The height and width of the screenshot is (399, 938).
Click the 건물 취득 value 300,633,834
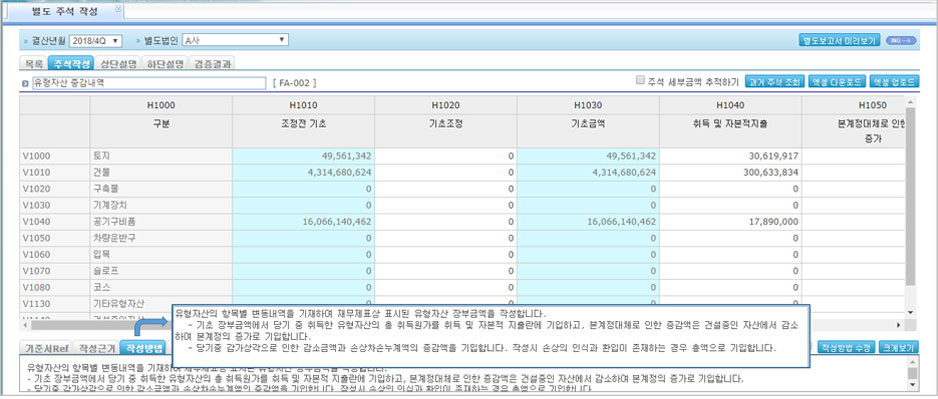pyautogui.click(x=770, y=173)
